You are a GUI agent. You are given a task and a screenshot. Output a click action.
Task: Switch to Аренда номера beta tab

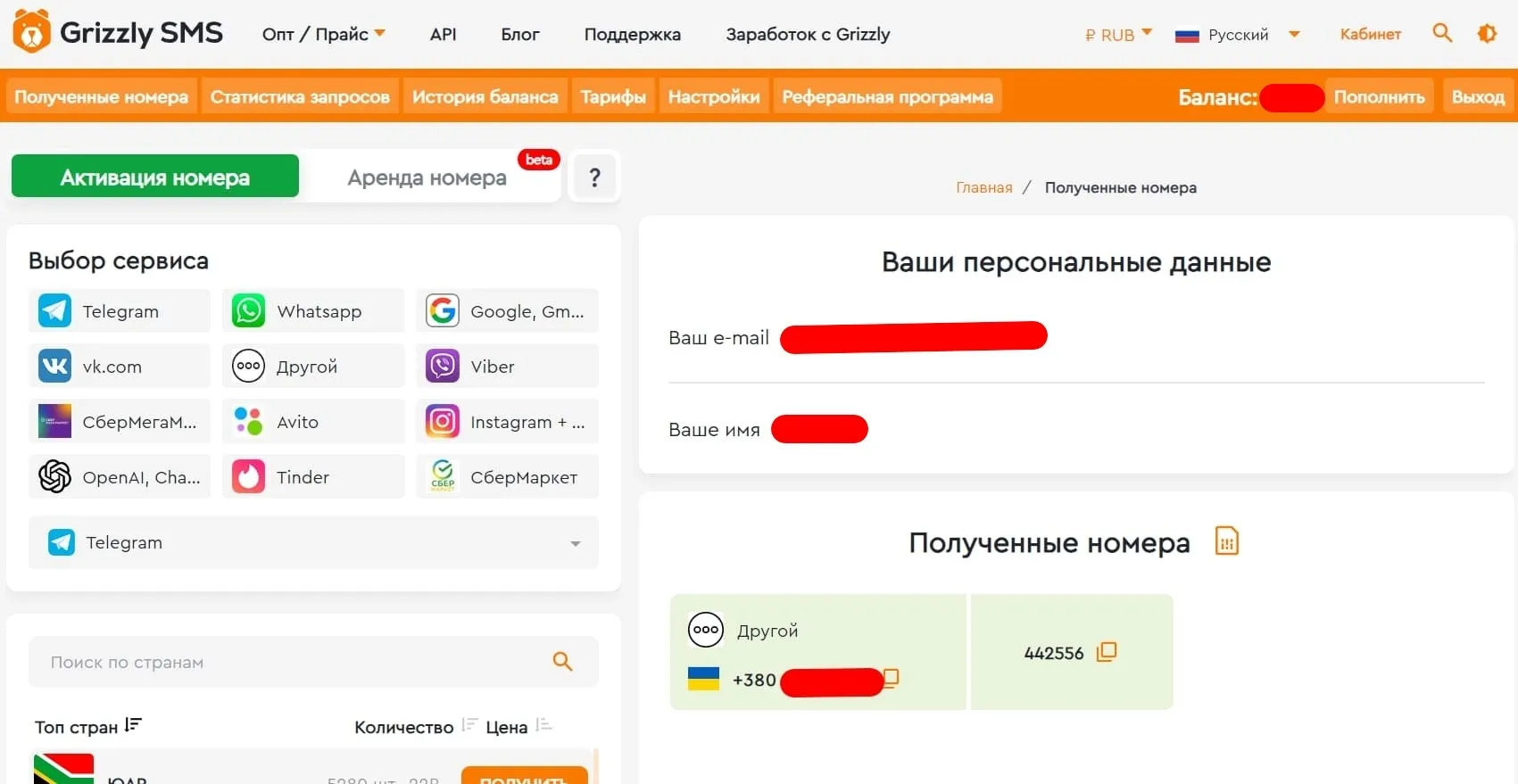click(x=428, y=177)
